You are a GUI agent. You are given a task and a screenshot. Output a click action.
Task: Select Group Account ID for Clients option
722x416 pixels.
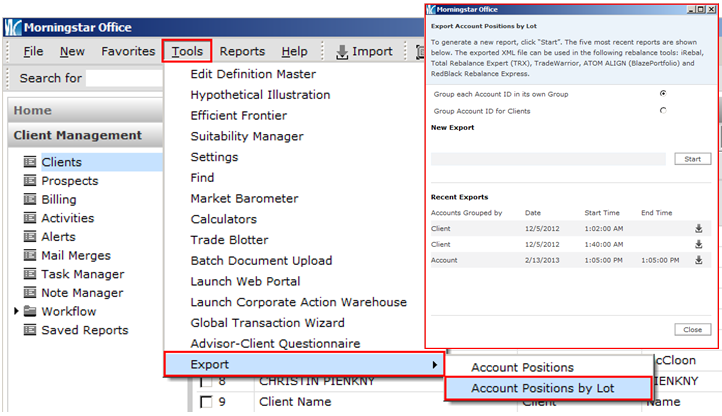[x=663, y=111]
